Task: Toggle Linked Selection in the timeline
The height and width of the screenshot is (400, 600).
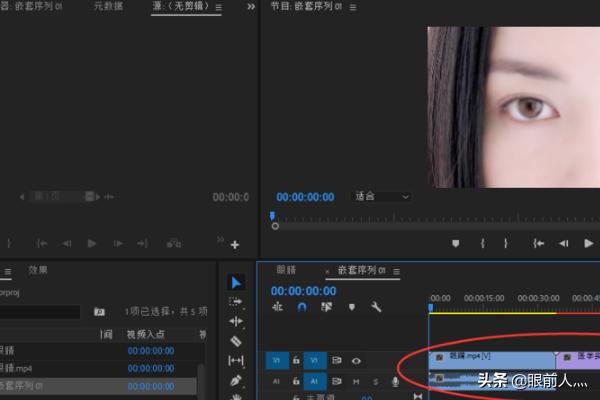Action: (x=326, y=307)
